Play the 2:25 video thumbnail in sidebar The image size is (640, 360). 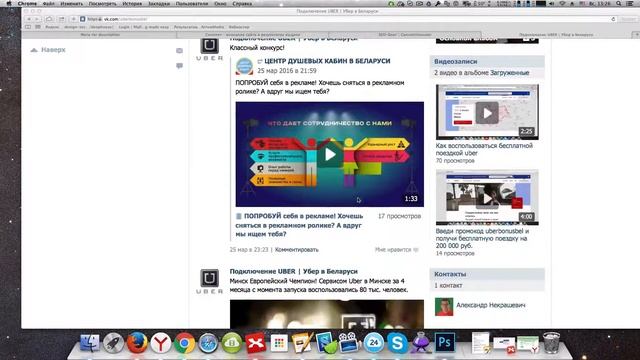click(487, 112)
